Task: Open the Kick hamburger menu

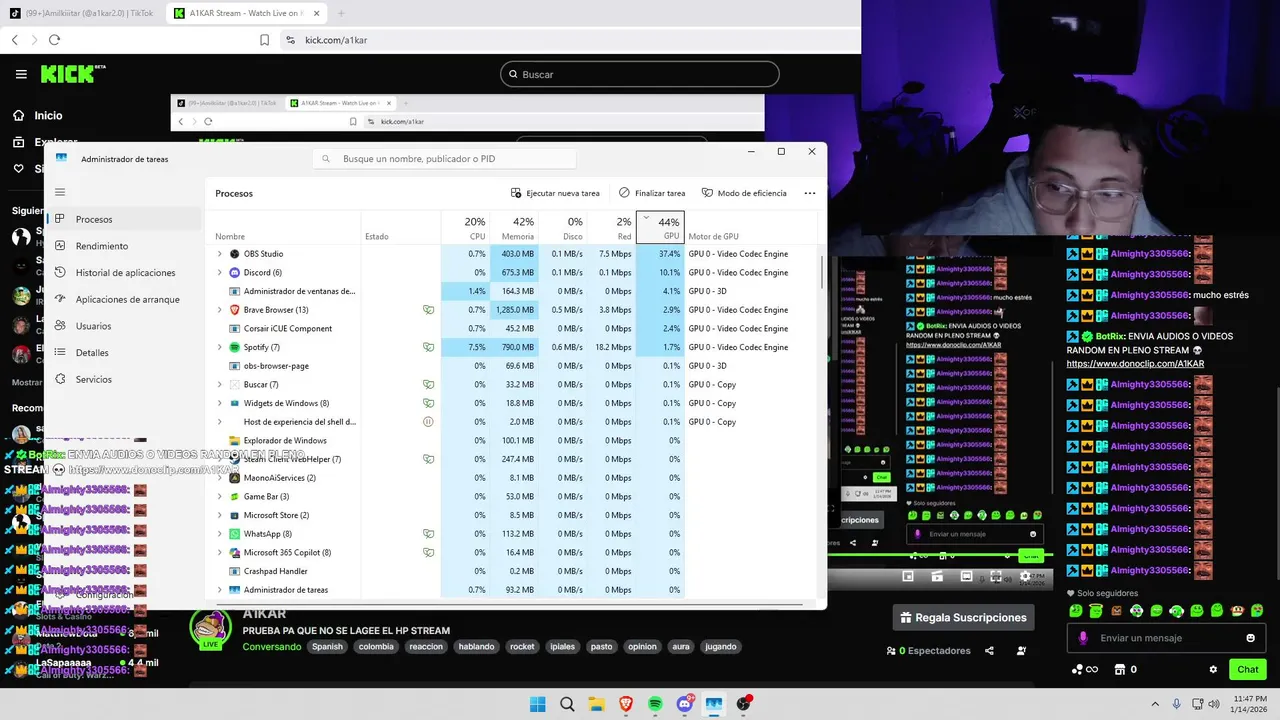Action: pos(21,74)
